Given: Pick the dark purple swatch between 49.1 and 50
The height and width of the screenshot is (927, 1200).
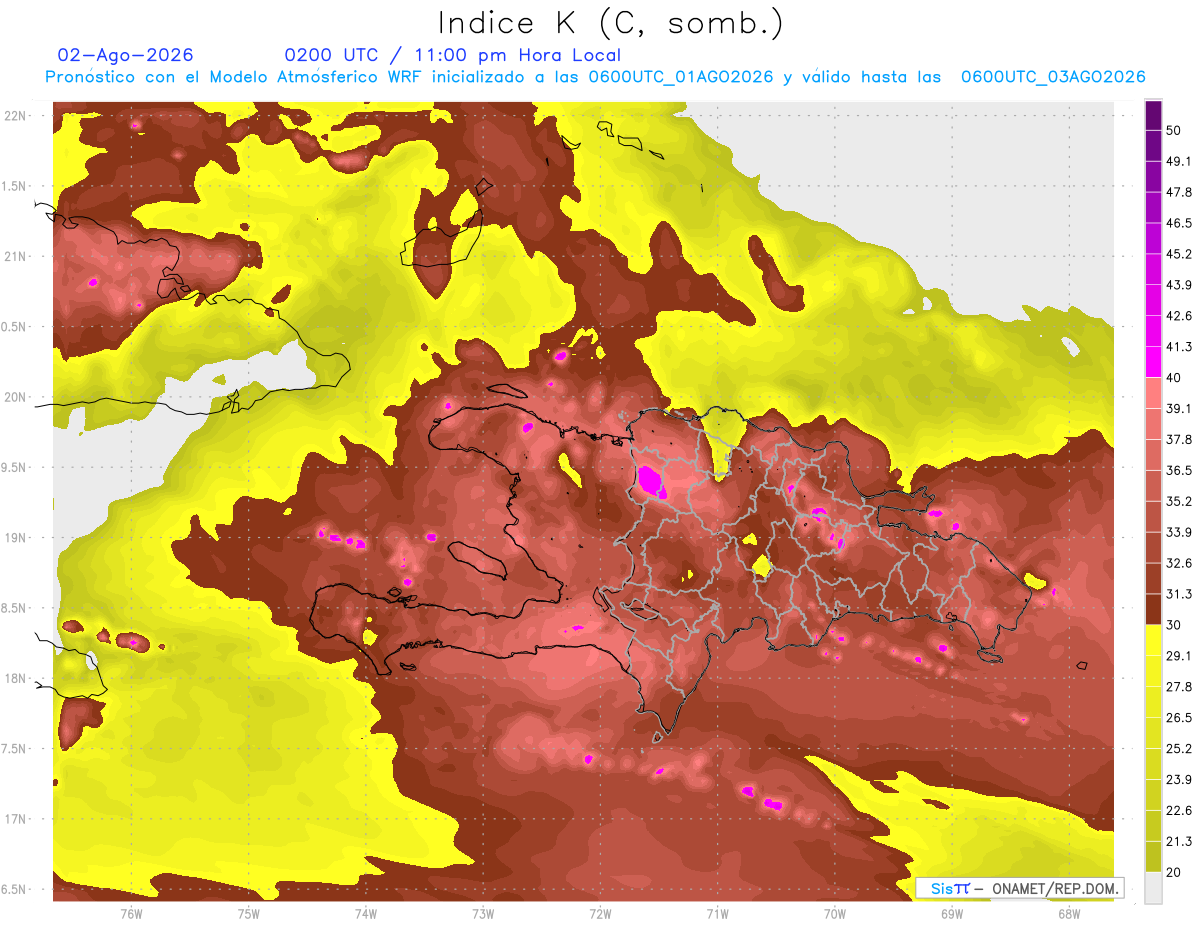Looking at the screenshot, I should [x=1153, y=146].
